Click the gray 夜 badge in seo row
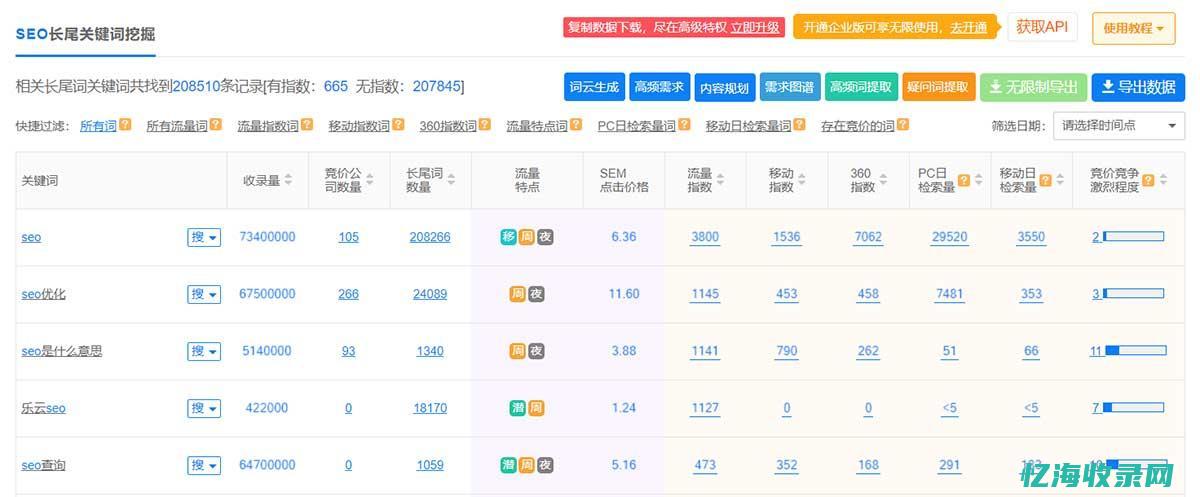Viewport: 1200px width, 497px height. (545, 237)
